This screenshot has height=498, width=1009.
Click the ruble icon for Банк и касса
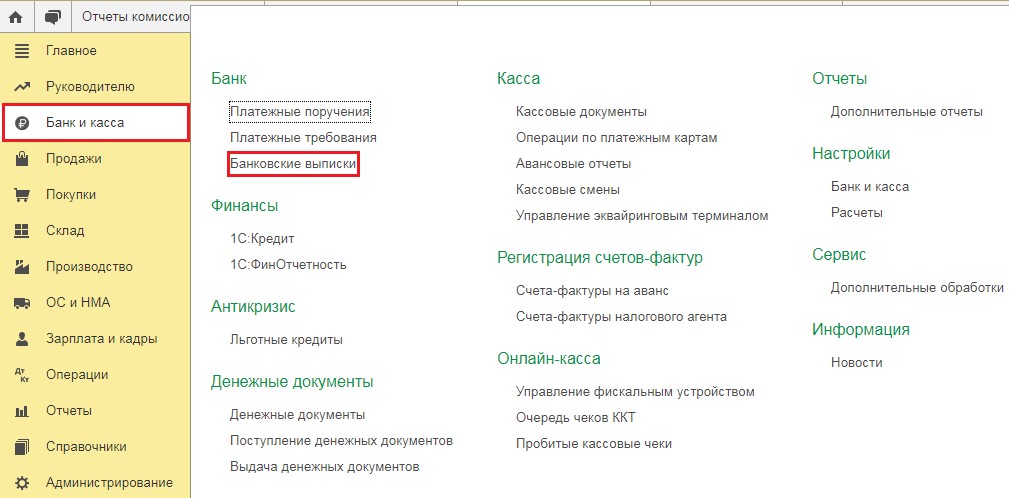[22, 123]
